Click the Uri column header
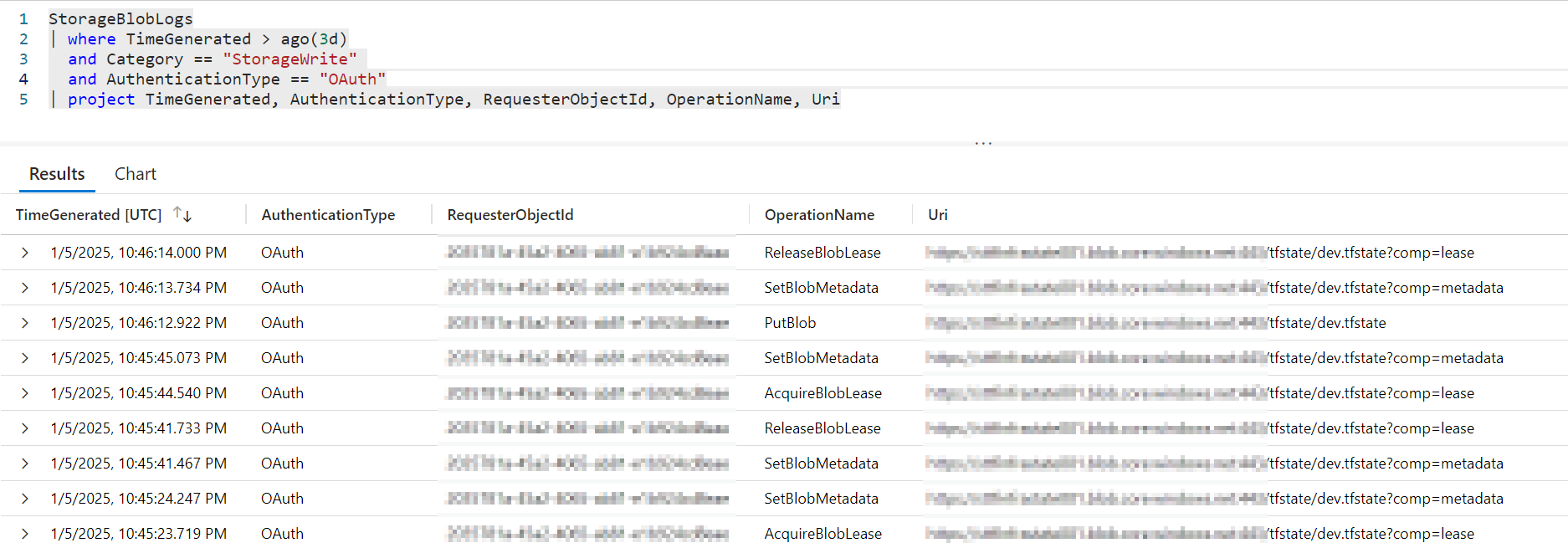The width and height of the screenshot is (1568, 543). coord(937,215)
